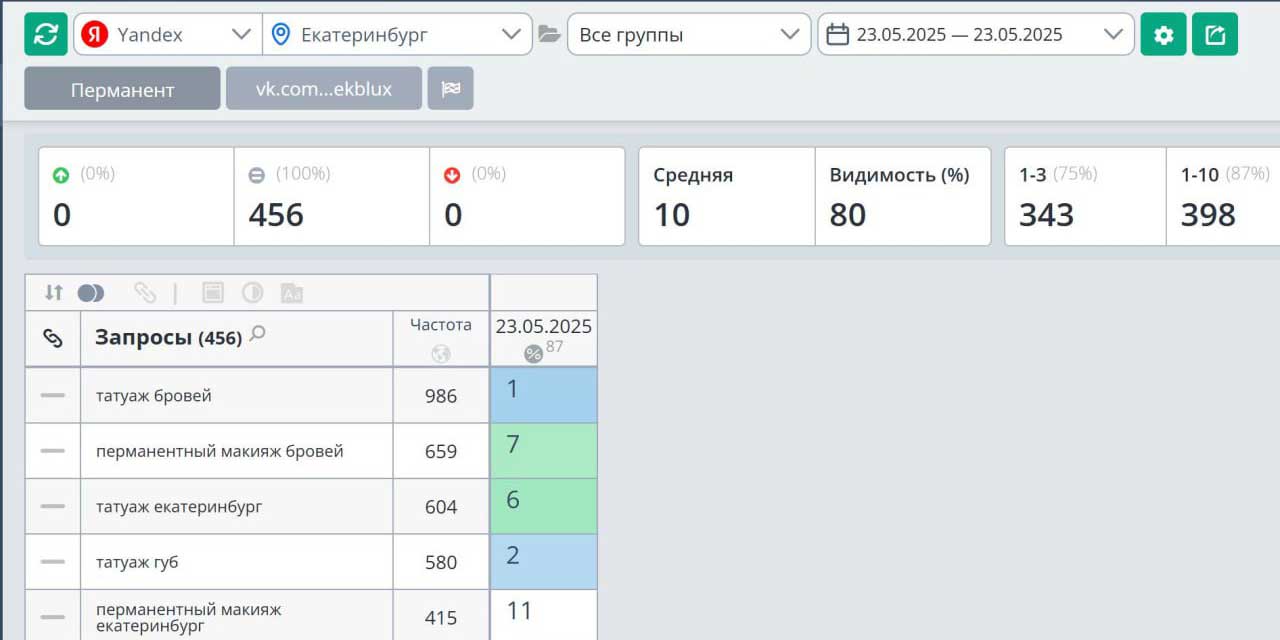
Task: Click the globe icon under Частота
Action: point(441,353)
